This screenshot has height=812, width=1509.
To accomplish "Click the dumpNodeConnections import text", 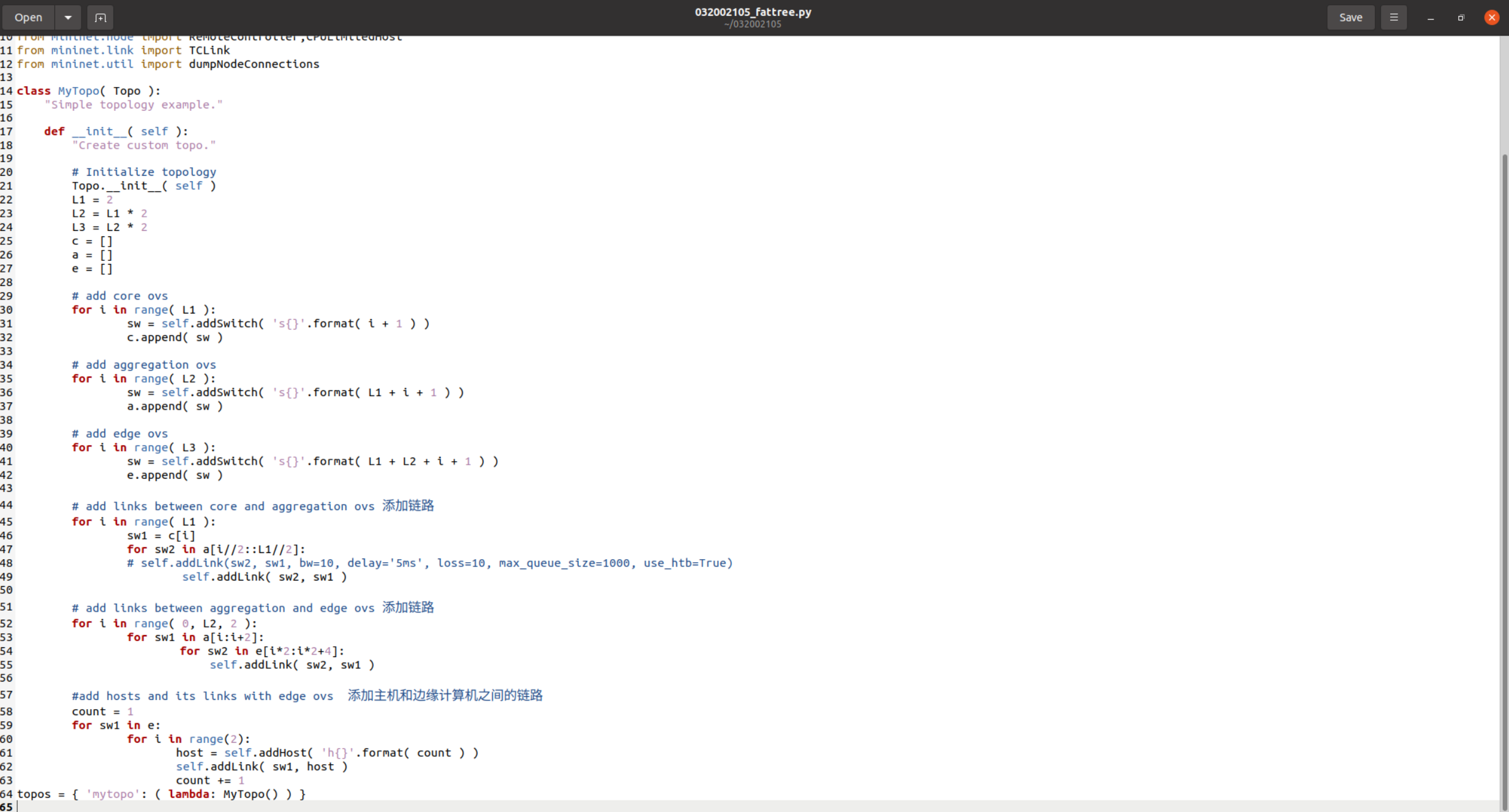I will [254, 64].
